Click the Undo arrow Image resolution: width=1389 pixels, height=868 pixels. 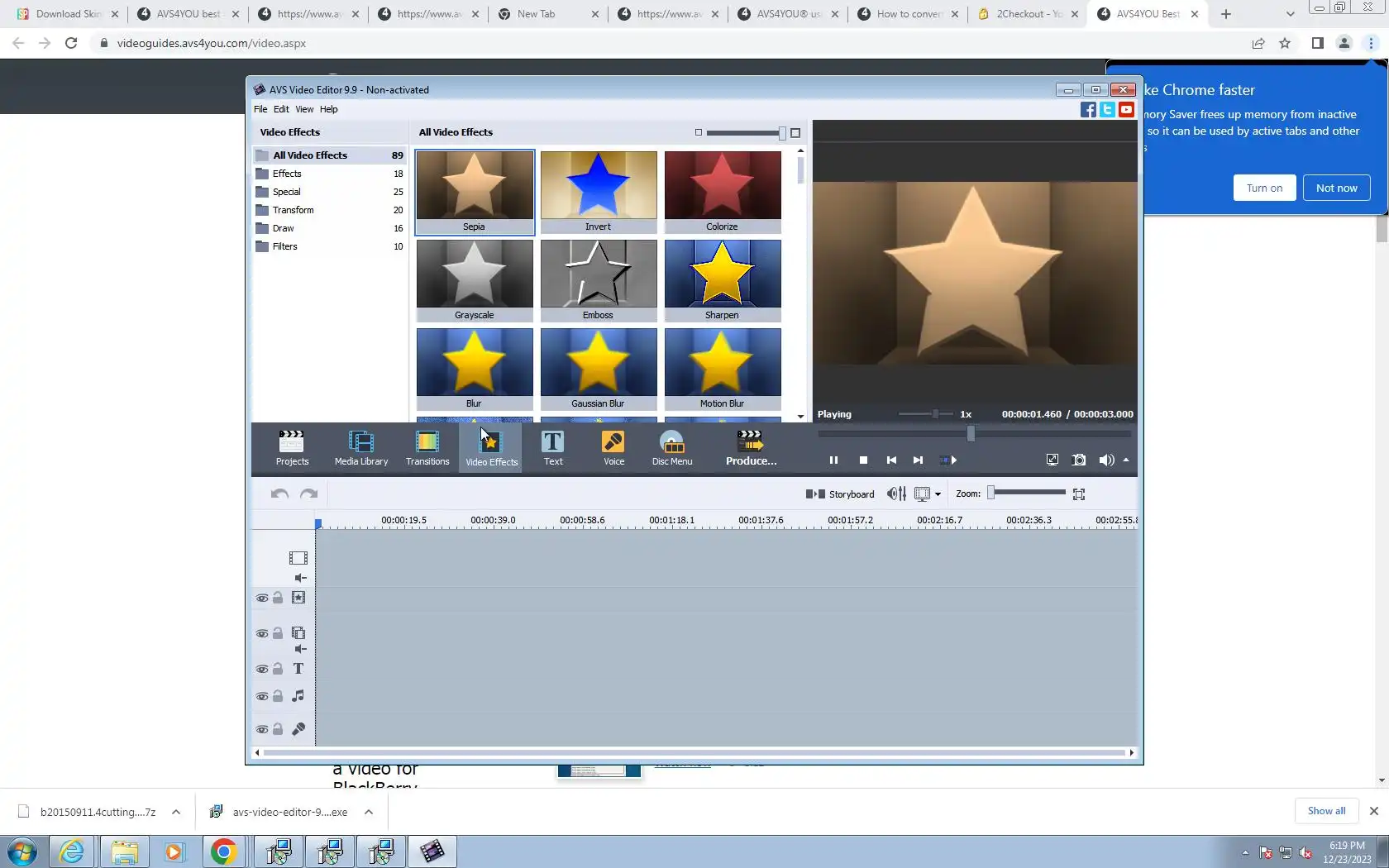(279, 494)
